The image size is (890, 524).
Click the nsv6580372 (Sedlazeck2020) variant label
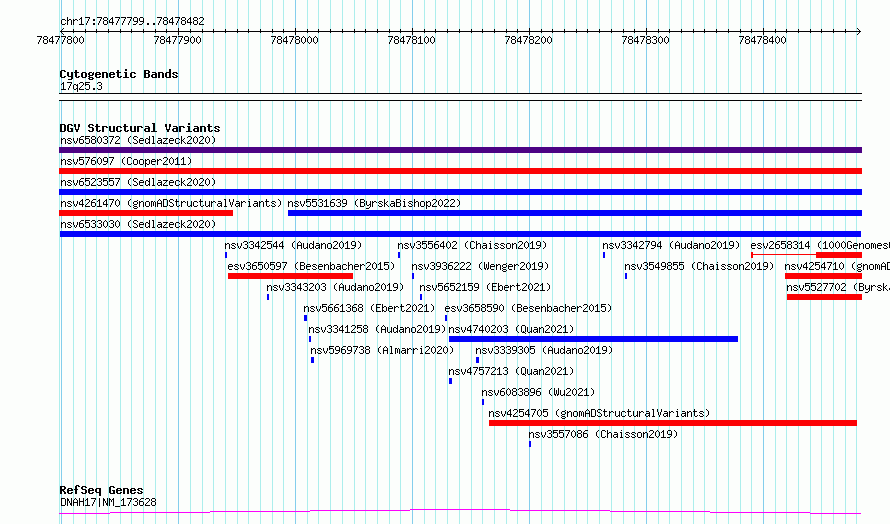(138, 140)
